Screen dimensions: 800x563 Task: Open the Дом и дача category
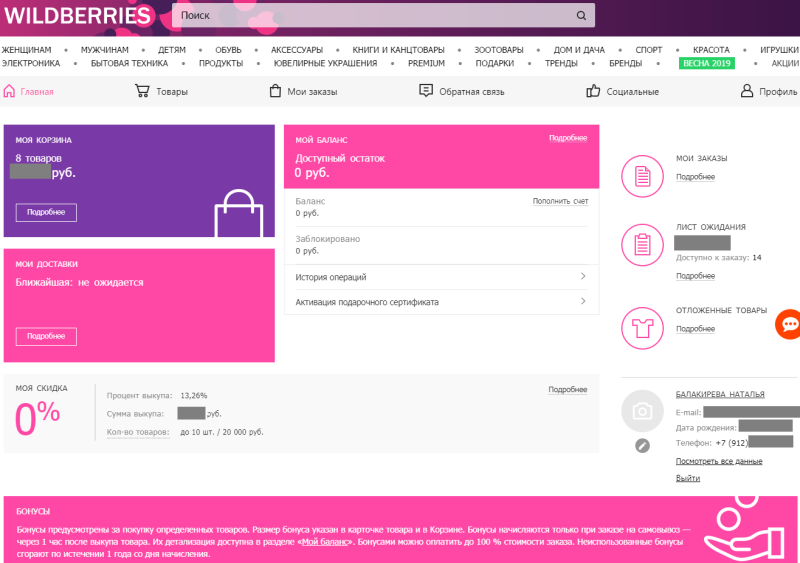pyautogui.click(x=579, y=50)
